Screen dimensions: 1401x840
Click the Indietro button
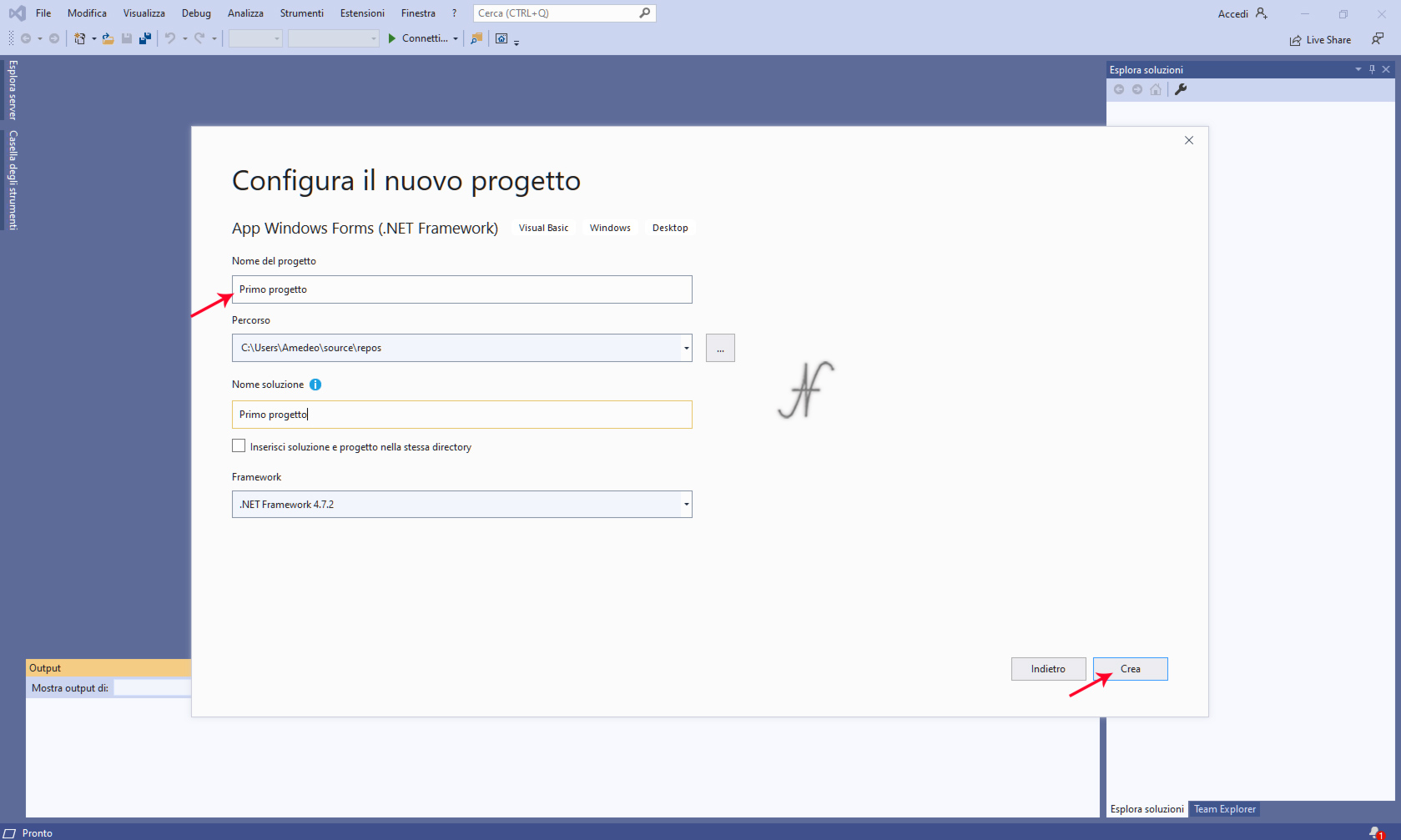[1048, 669]
